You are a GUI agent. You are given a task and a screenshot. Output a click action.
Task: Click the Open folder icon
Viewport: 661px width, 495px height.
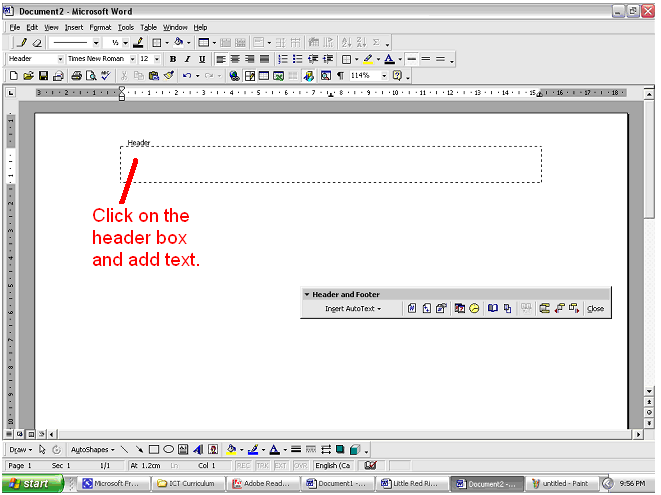(x=28, y=76)
